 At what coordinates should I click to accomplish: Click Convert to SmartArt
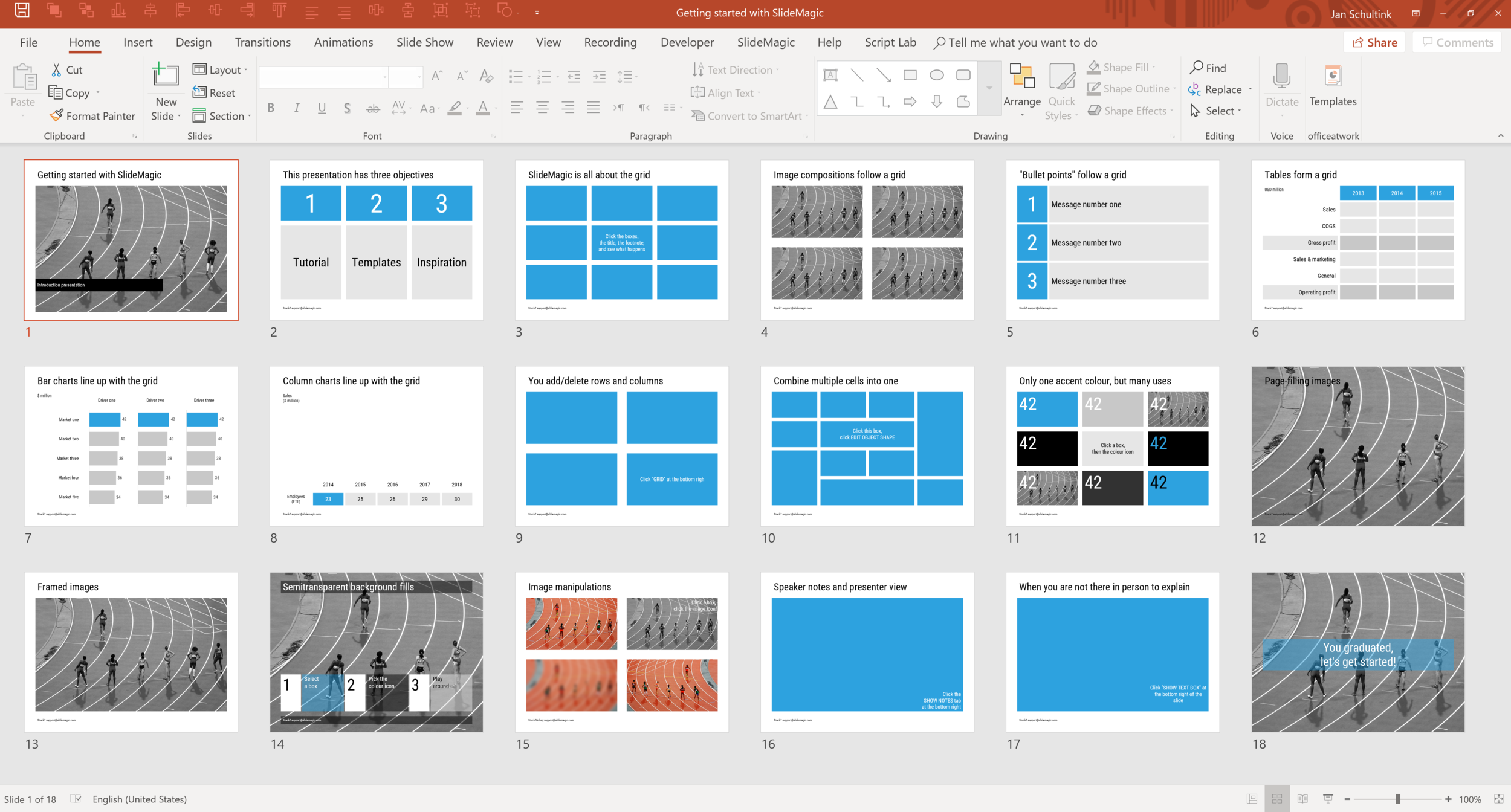click(x=746, y=115)
